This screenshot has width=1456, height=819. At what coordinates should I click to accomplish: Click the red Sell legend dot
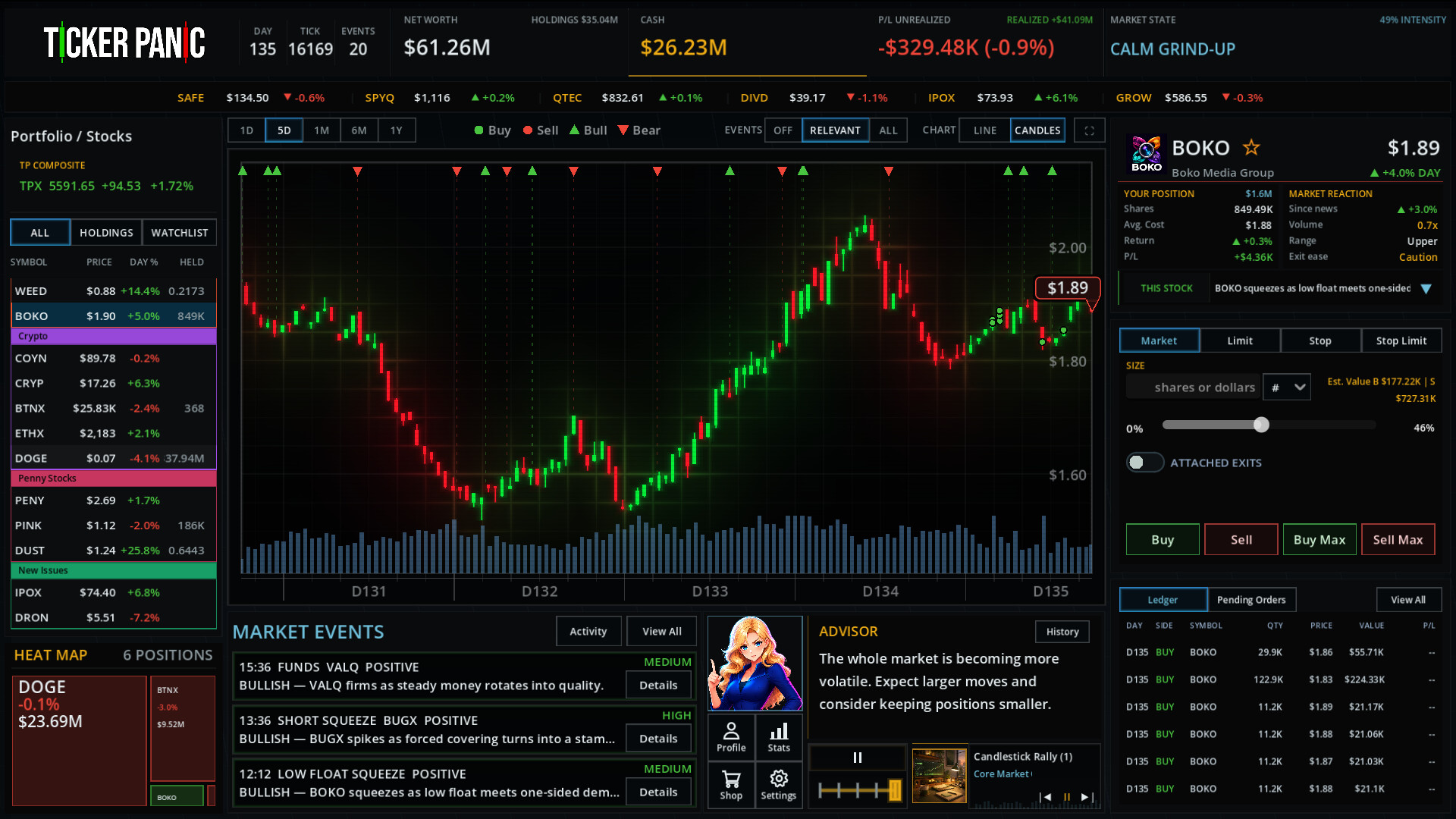point(528,130)
